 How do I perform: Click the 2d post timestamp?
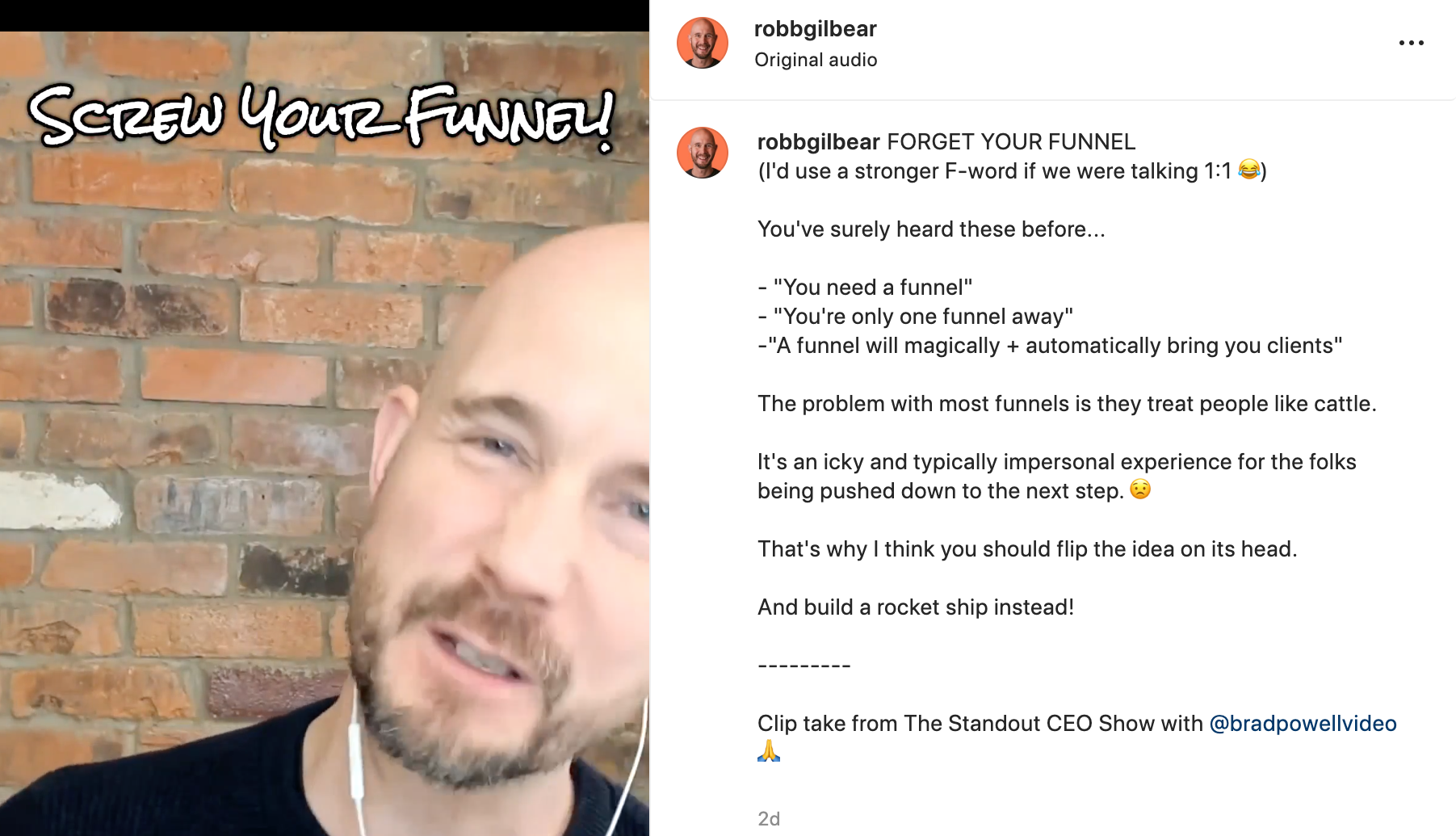tap(769, 819)
